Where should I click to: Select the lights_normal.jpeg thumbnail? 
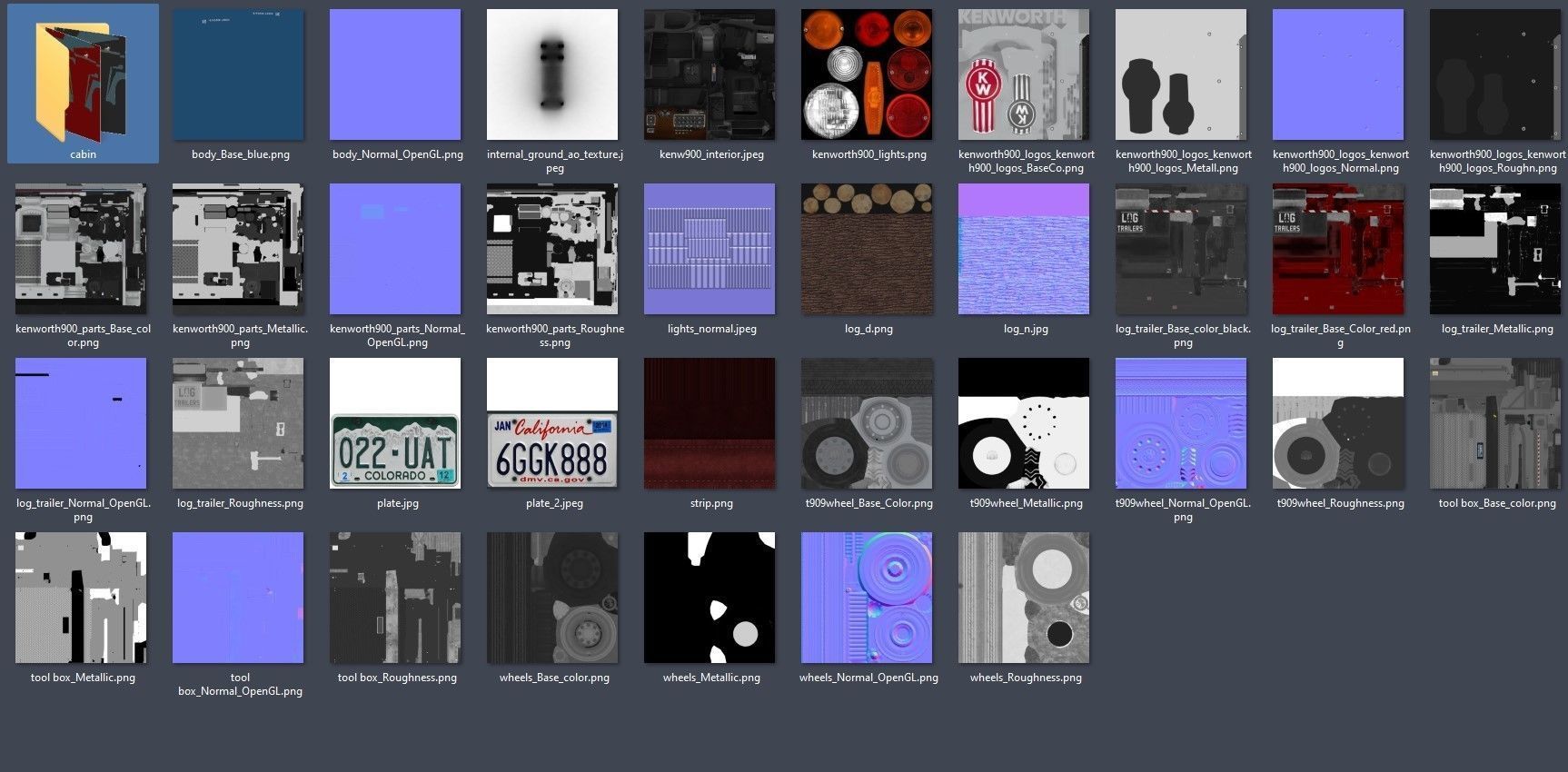coord(710,249)
